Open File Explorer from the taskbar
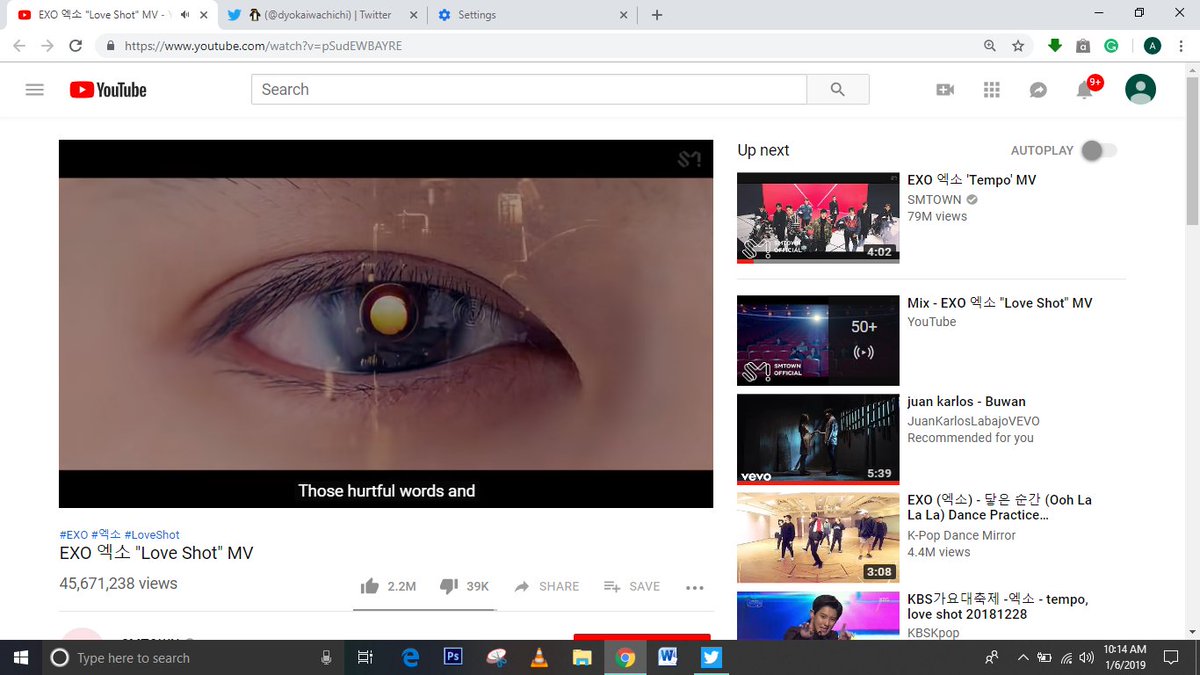The image size is (1200, 675). point(582,657)
